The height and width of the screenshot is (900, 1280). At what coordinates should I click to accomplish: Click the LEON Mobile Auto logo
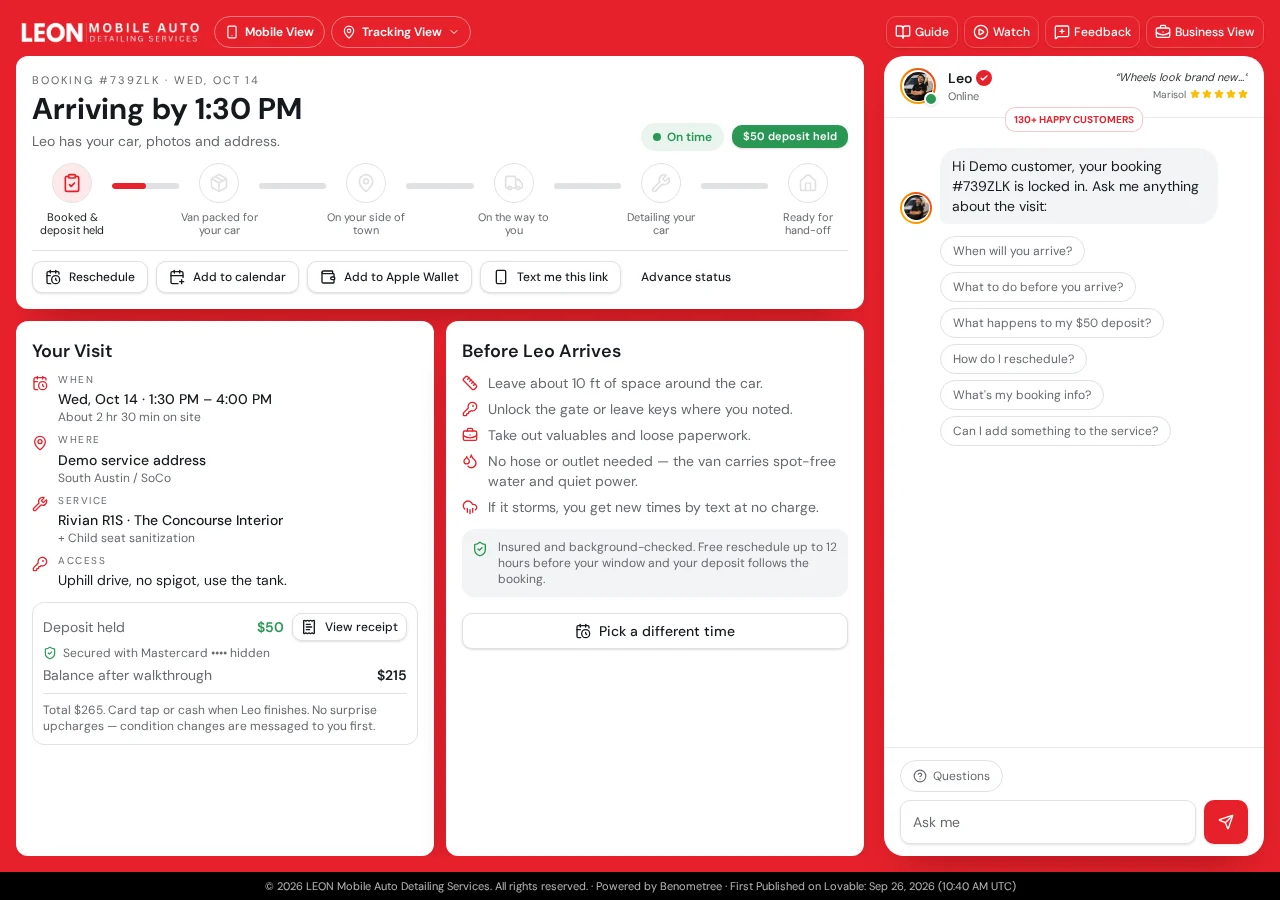[x=110, y=32]
